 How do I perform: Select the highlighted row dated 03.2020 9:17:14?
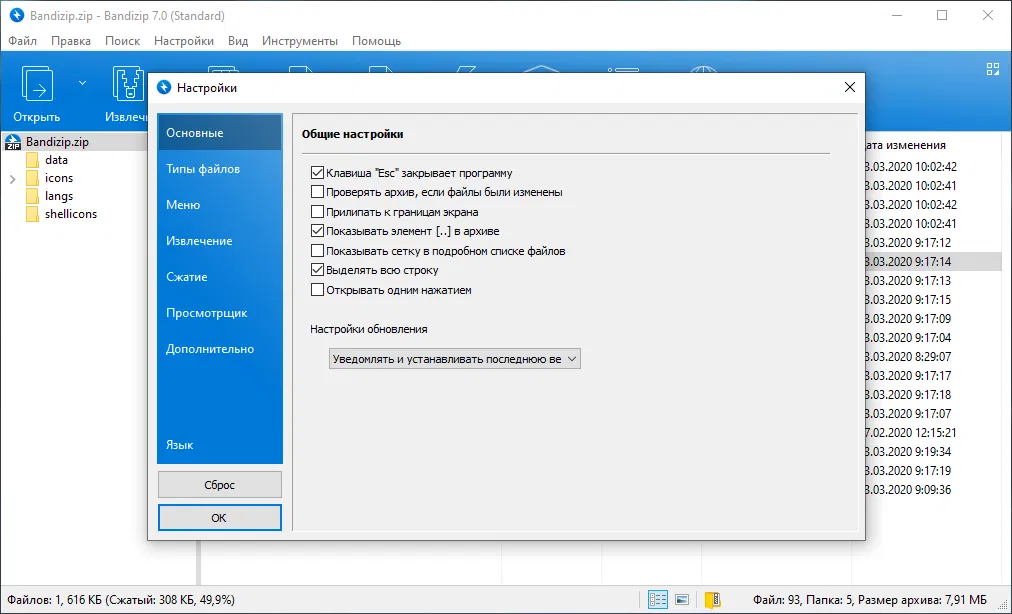[x=933, y=261]
